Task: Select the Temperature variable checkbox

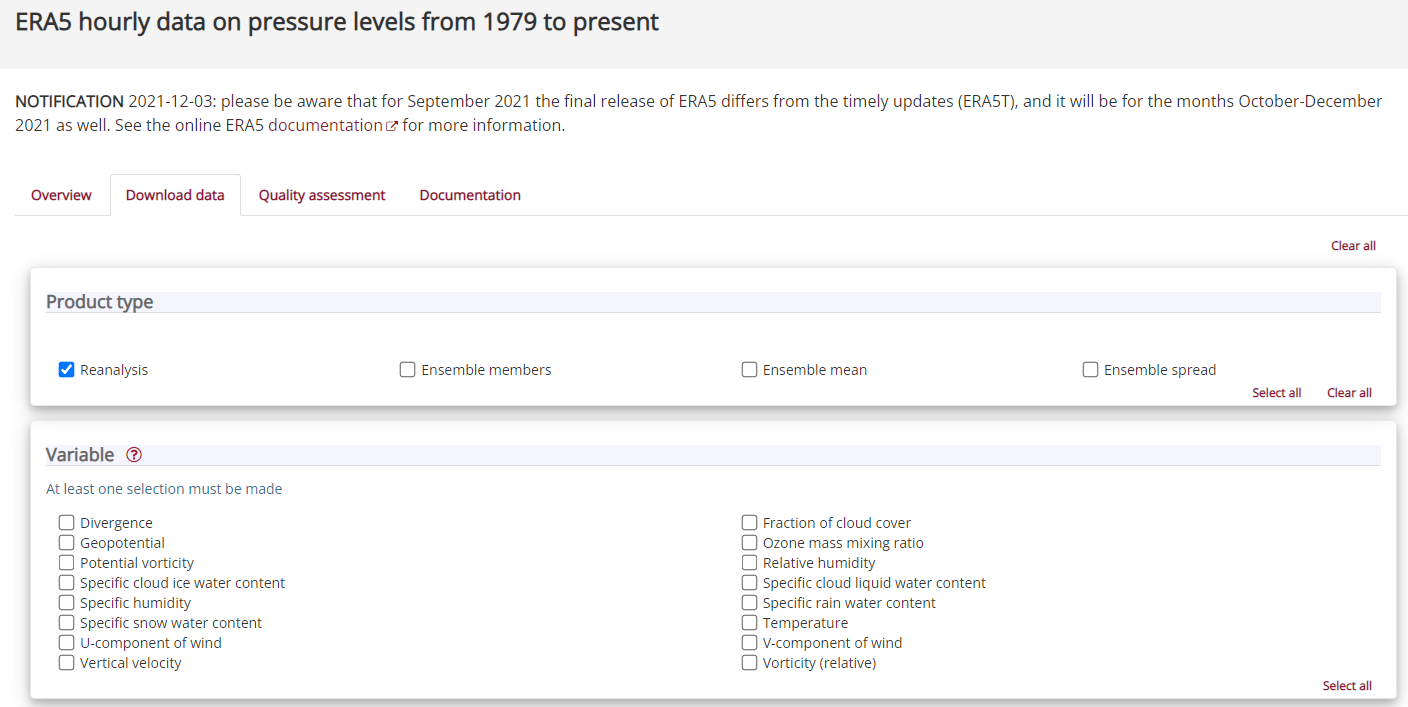Action: pyautogui.click(x=749, y=623)
